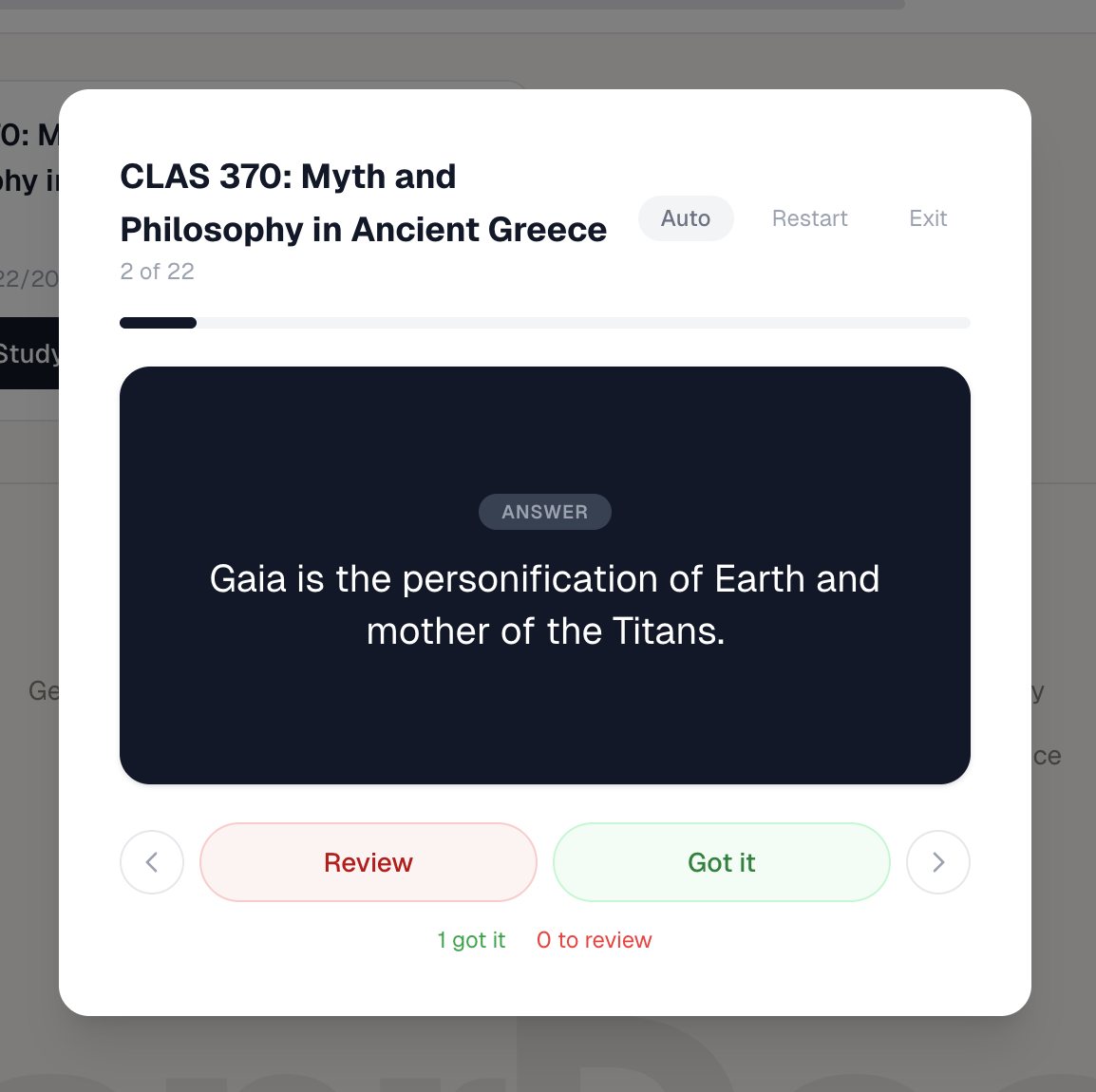Exit the study session
1096x1092 pixels.
pyautogui.click(x=928, y=218)
